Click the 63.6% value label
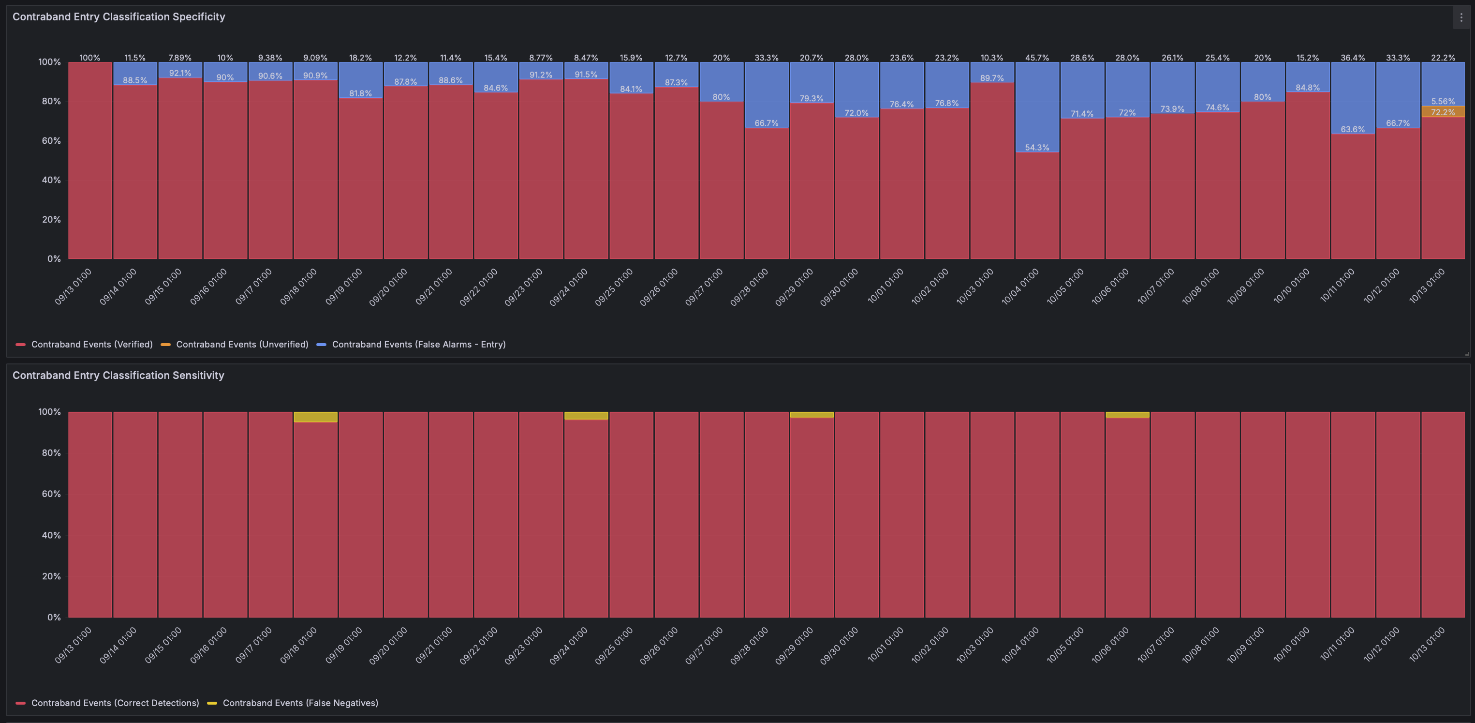1475x723 pixels. point(1352,129)
